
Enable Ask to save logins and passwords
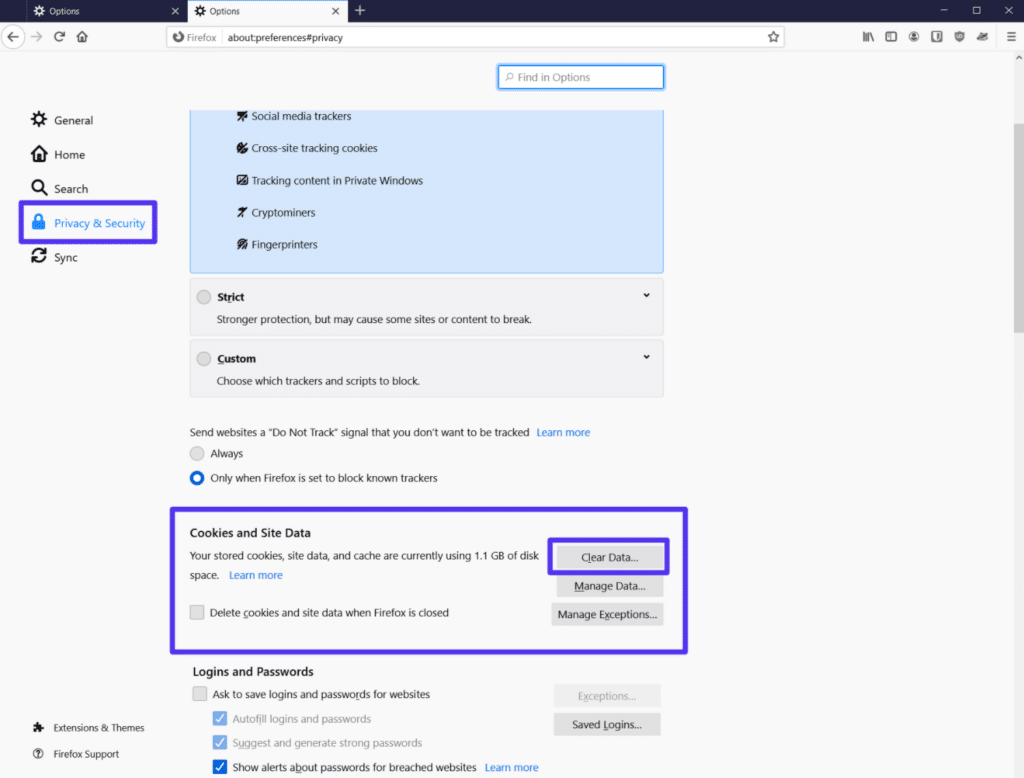pyautogui.click(x=199, y=693)
